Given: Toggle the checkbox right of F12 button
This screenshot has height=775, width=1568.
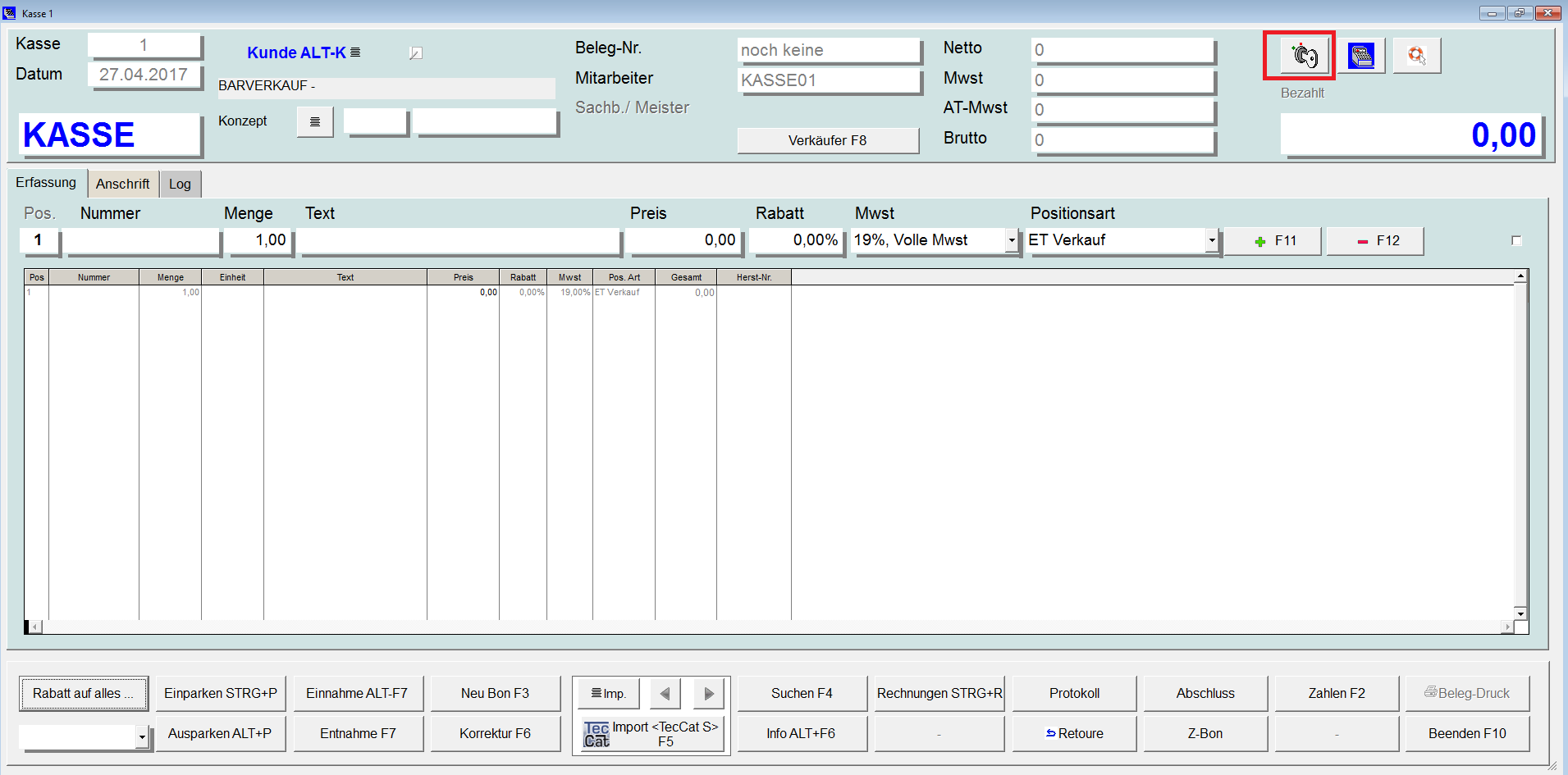Looking at the screenshot, I should pos(1516,240).
